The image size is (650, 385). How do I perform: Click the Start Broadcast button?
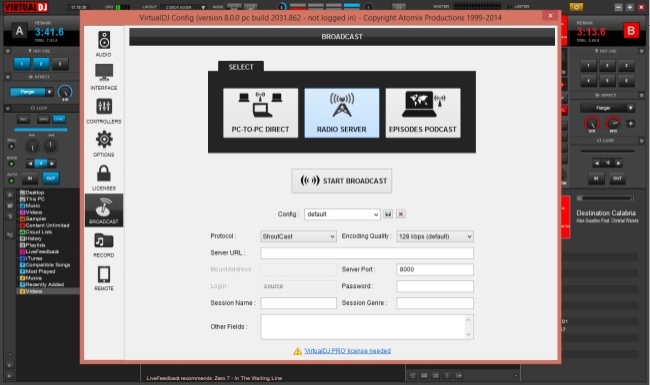pos(342,181)
